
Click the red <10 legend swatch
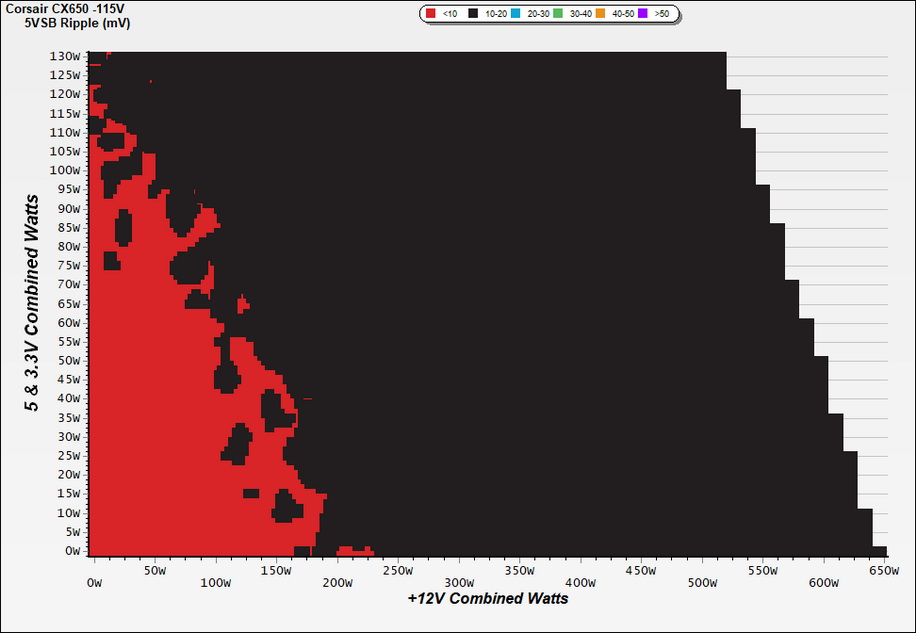click(x=431, y=13)
